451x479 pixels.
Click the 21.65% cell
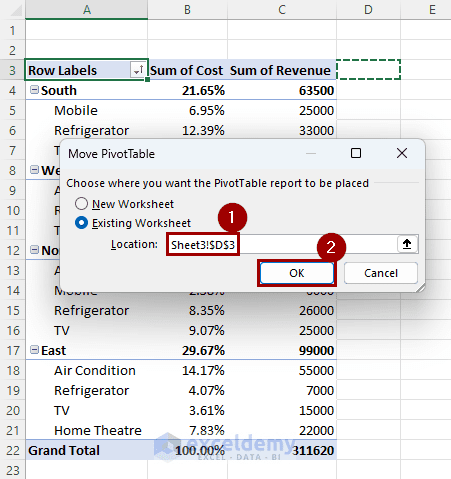(x=188, y=90)
